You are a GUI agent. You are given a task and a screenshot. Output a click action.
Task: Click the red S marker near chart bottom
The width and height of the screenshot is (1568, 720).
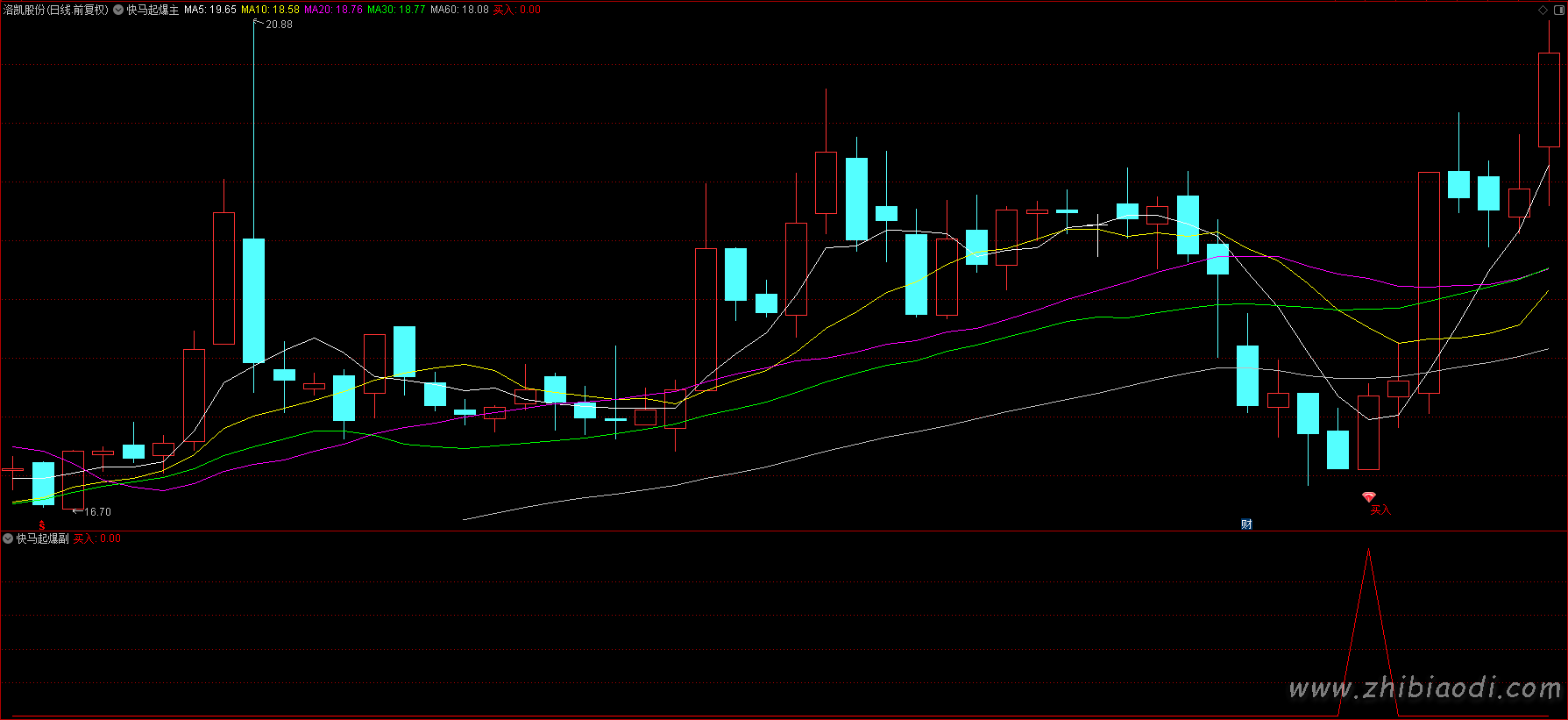coord(41,525)
